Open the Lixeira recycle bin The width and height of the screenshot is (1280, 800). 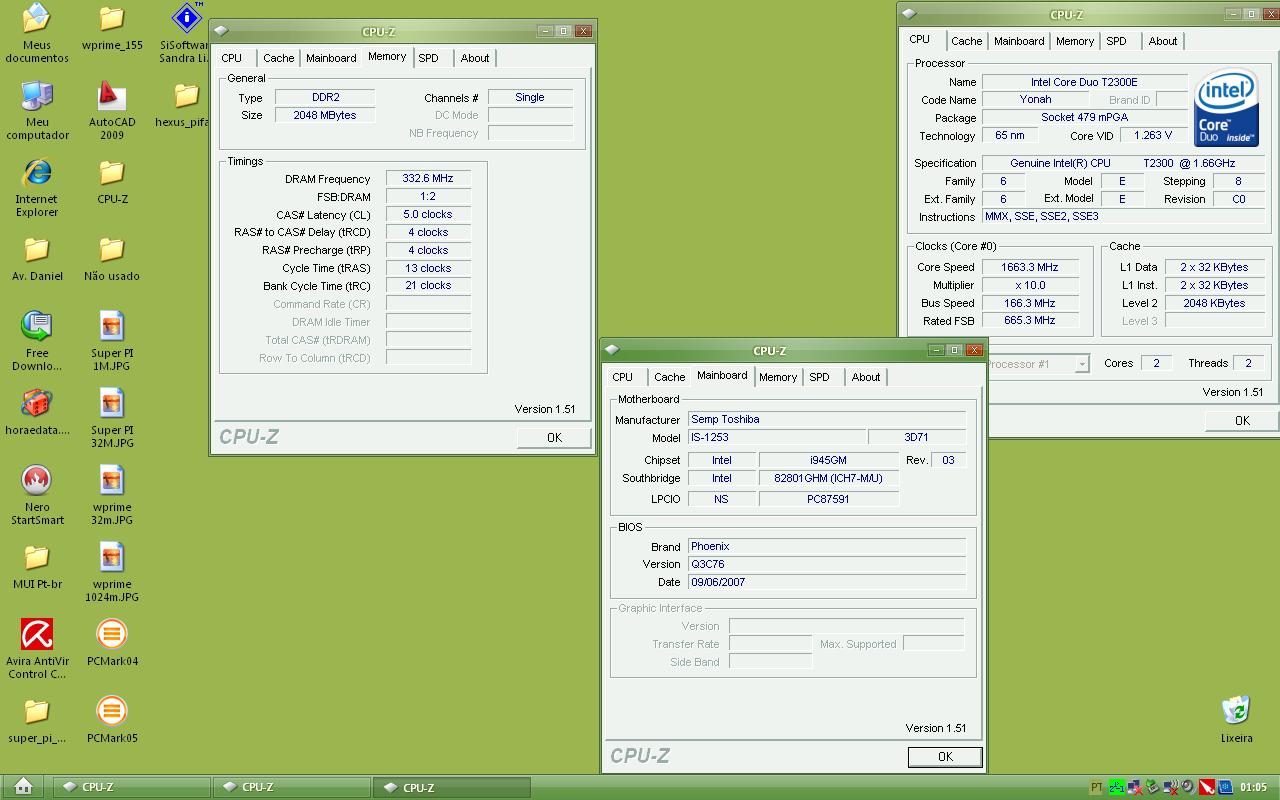tap(1237, 720)
